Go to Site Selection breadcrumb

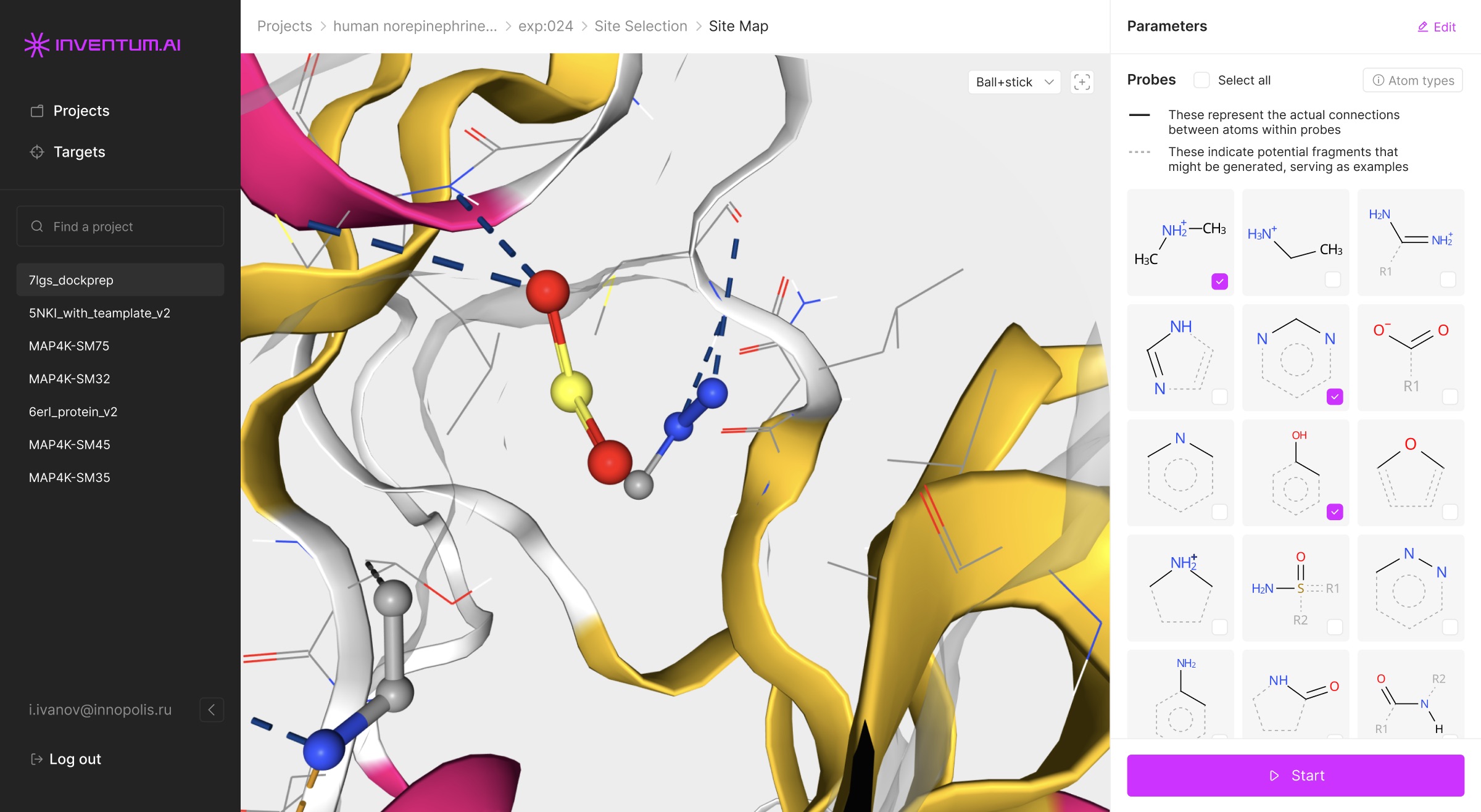[641, 26]
